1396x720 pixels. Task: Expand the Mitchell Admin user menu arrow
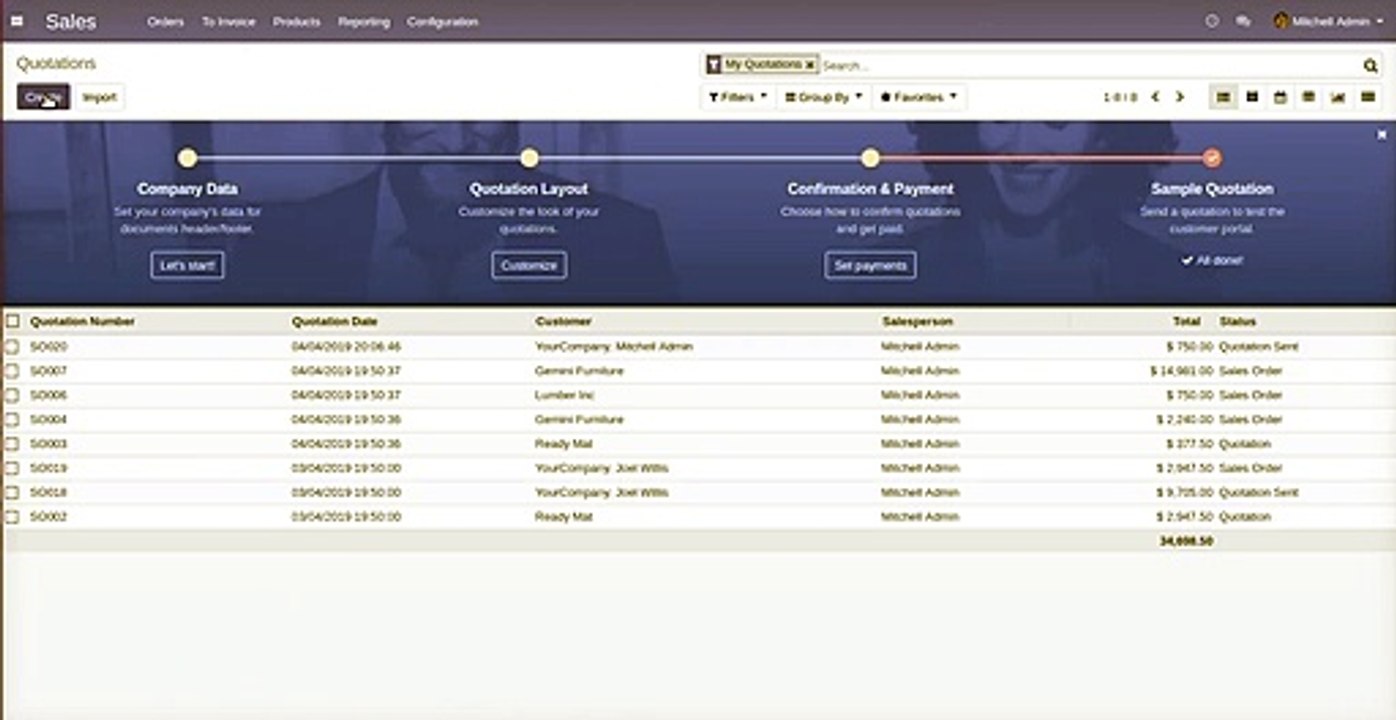(1379, 22)
